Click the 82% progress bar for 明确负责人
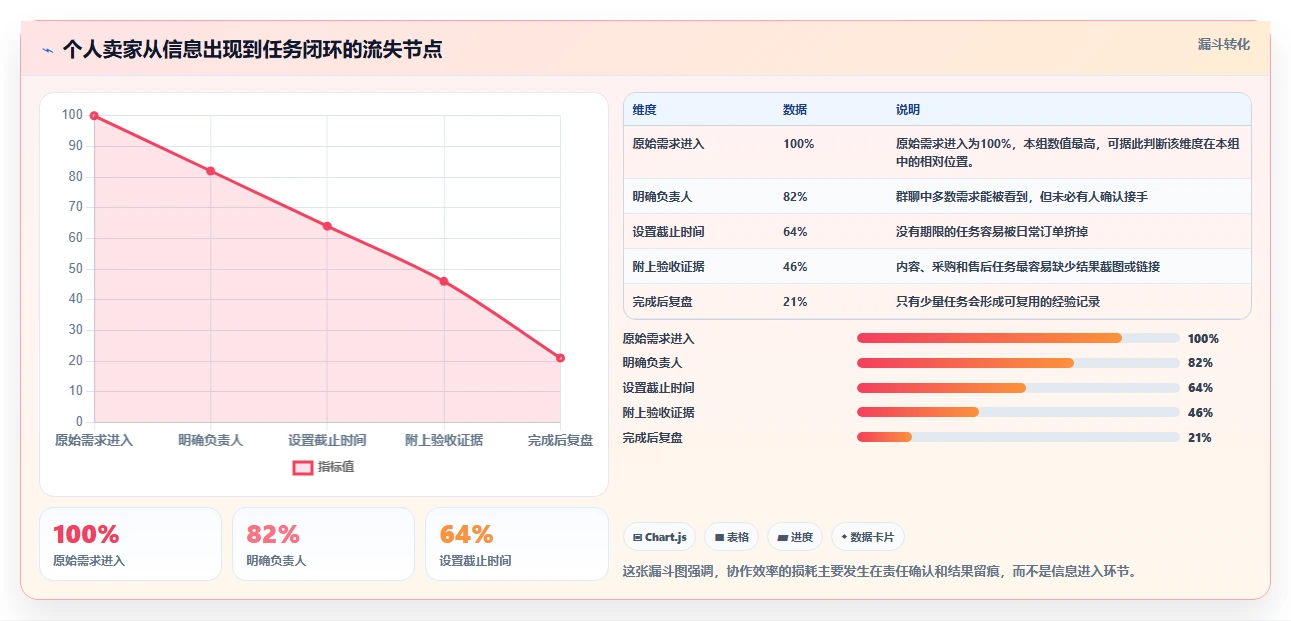This screenshot has height=621, width=1291. pos(1018,363)
